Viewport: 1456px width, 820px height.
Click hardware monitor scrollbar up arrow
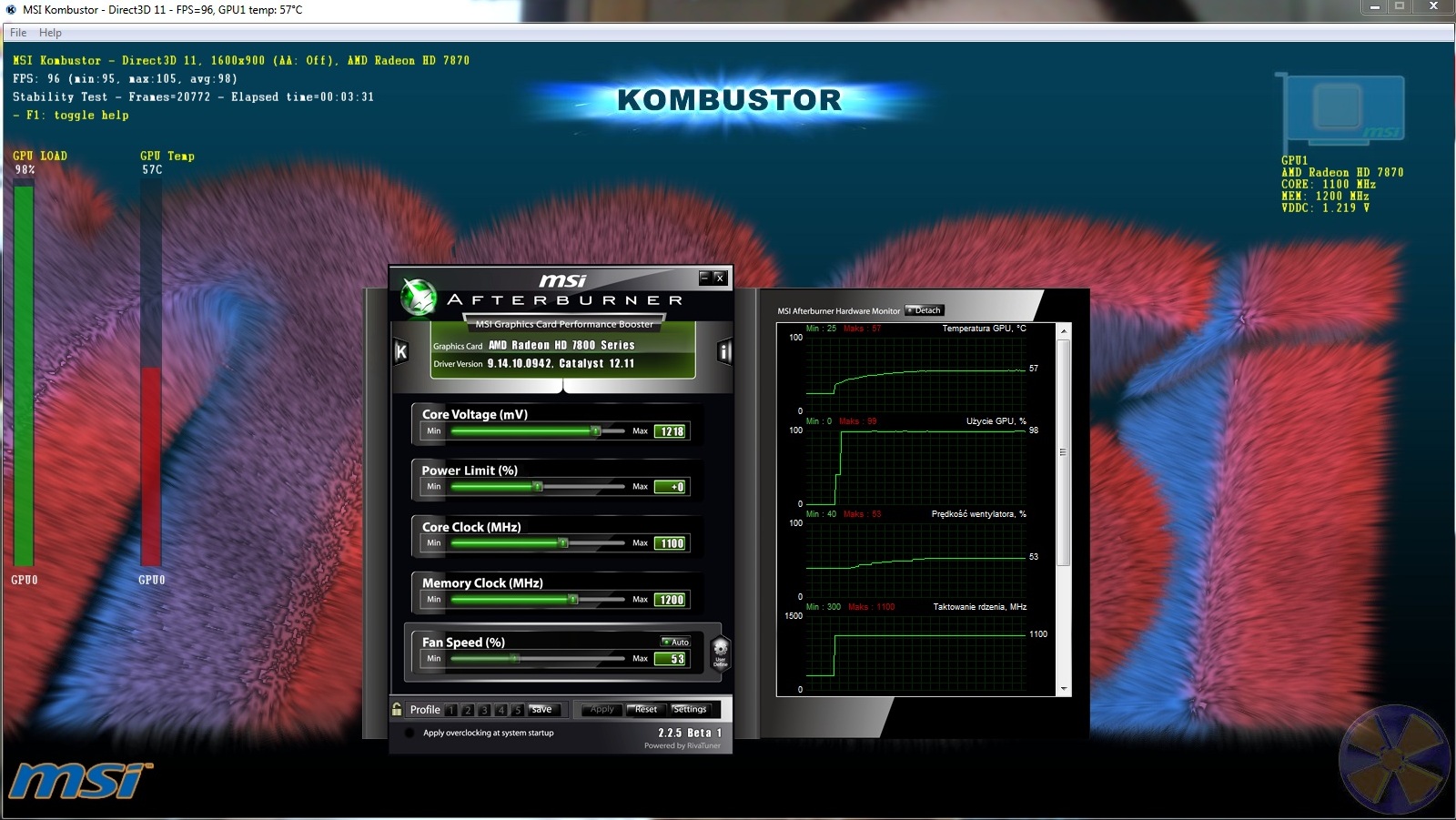click(x=1064, y=331)
